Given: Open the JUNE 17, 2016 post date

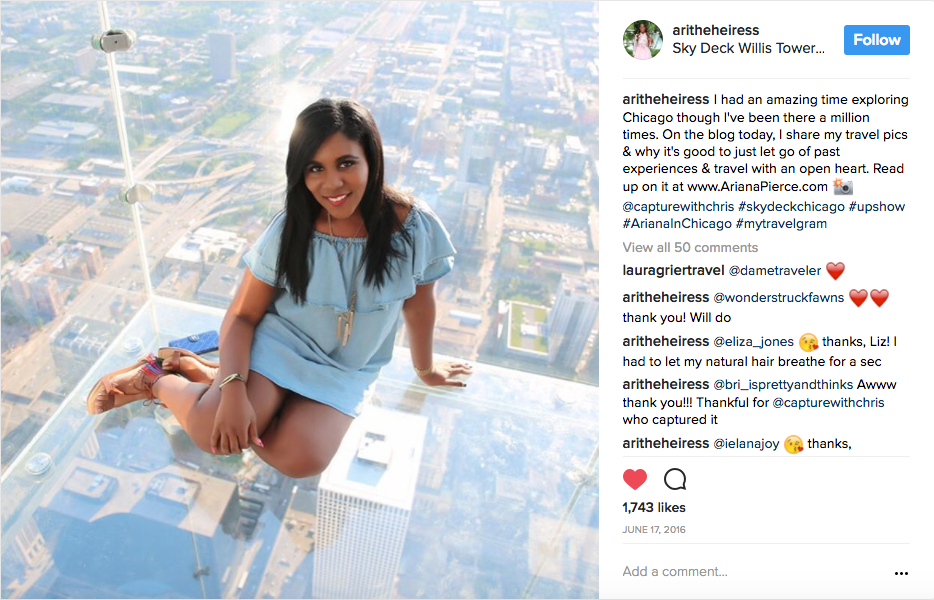Looking at the screenshot, I should [x=654, y=530].
